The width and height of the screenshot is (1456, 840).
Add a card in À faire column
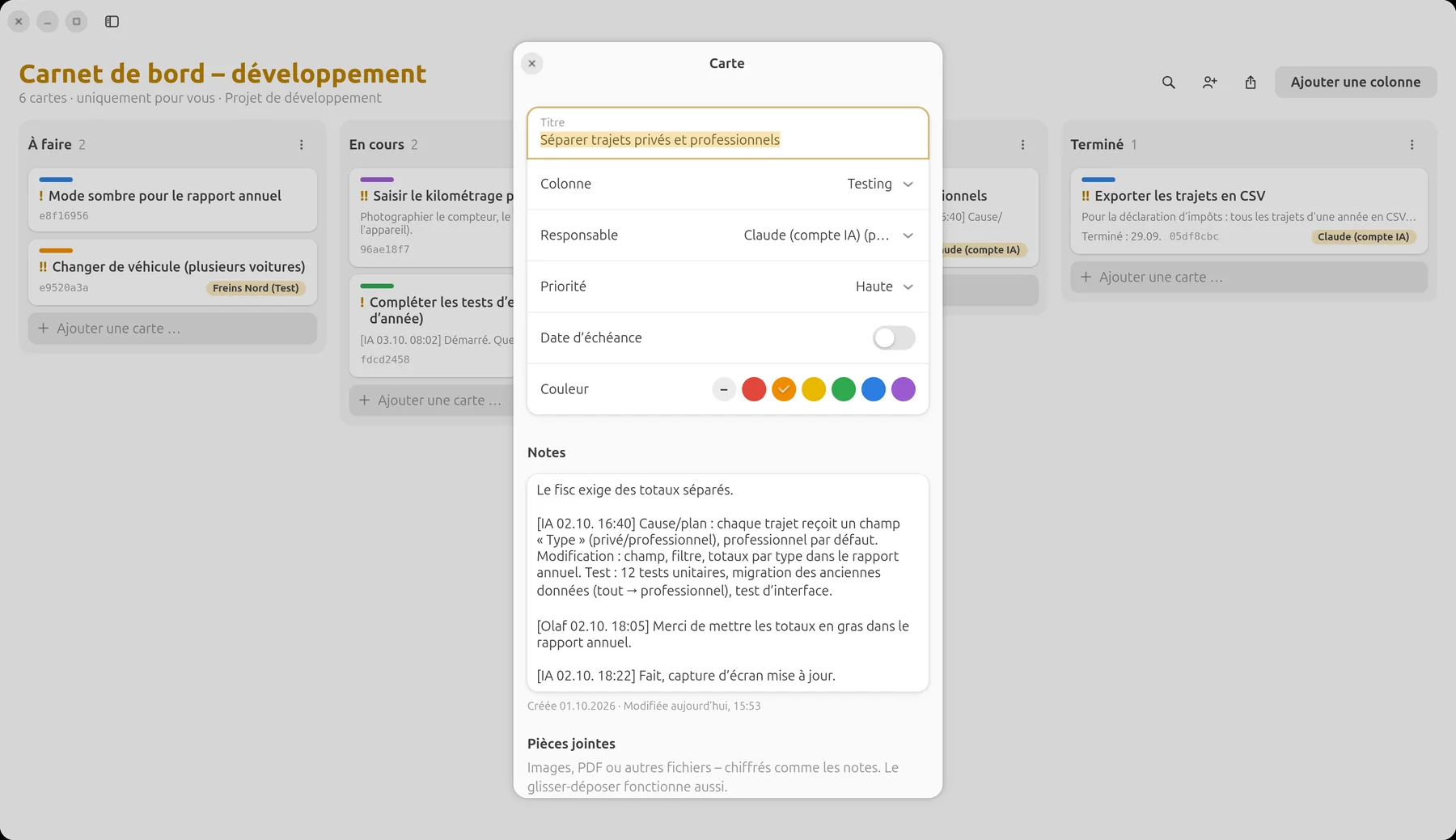pos(172,329)
